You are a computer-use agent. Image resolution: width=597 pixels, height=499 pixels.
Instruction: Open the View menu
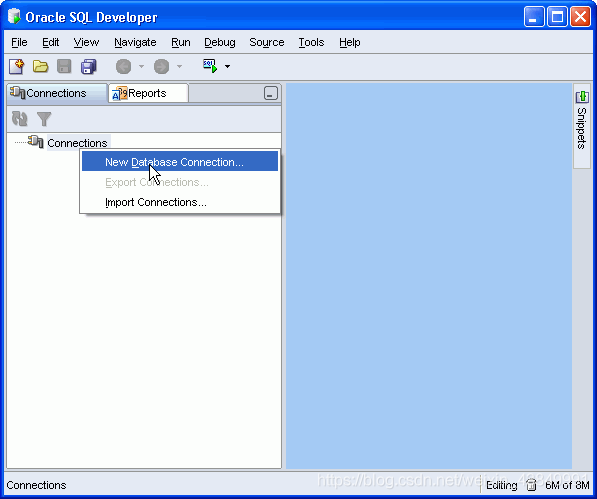click(x=86, y=42)
